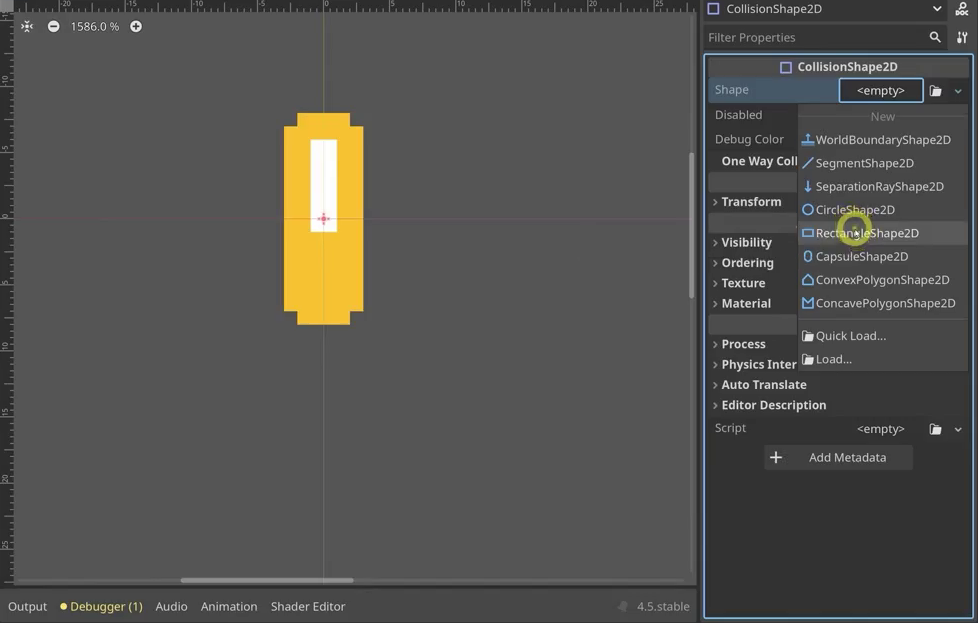
Task: Click the Script <empty> value
Action: 881,429
